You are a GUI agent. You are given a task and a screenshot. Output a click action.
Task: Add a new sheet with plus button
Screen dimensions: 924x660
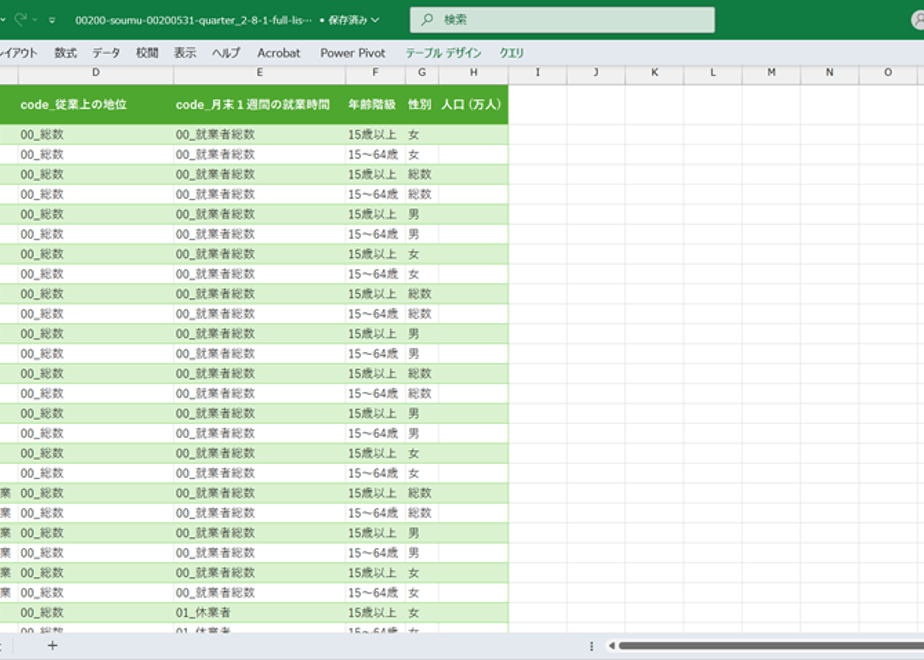tap(52, 646)
